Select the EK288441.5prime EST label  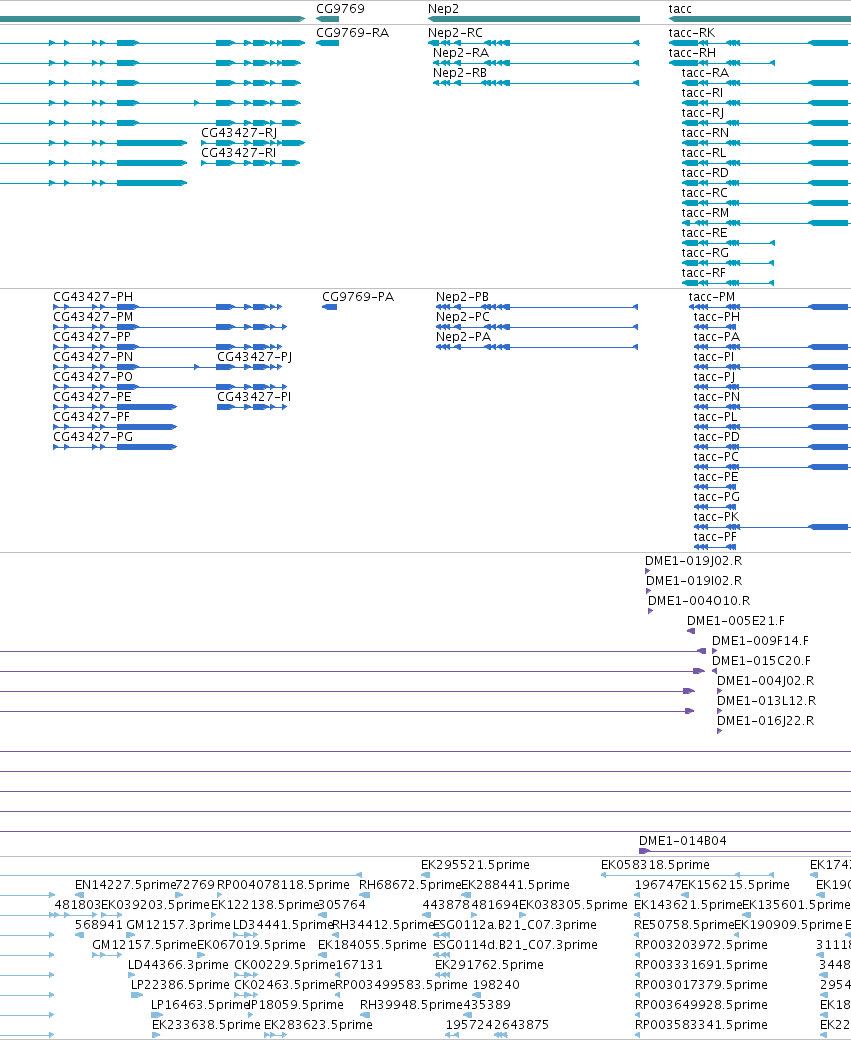515,884
